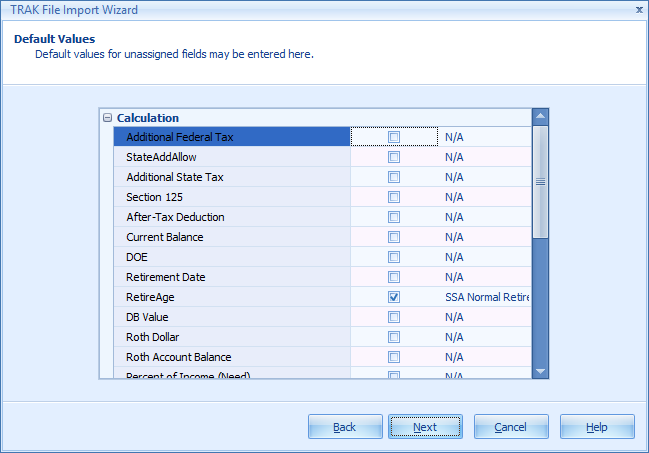
Task: Close the TRAK File Import Wizard
Action: (x=639, y=10)
